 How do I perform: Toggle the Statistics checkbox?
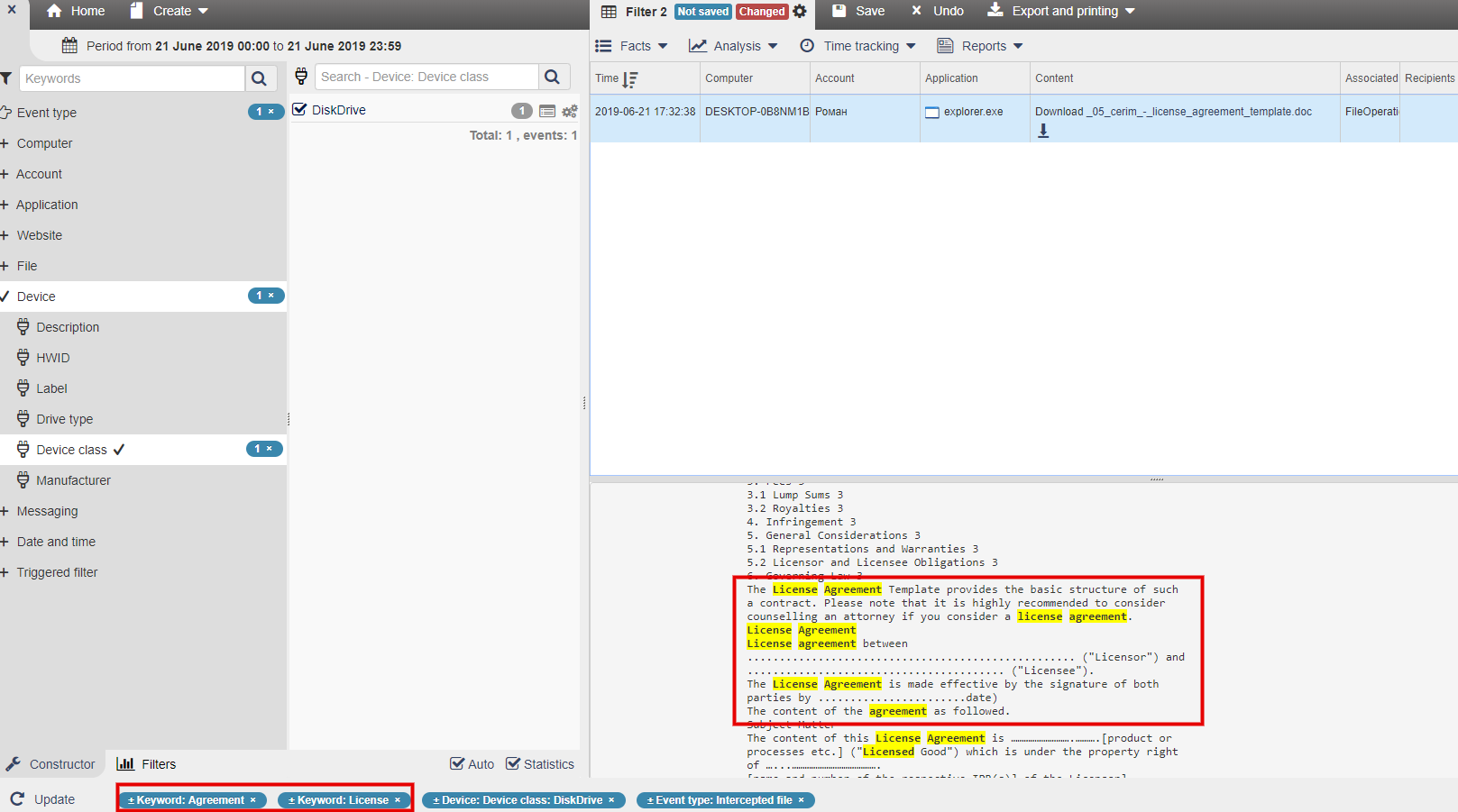513,764
